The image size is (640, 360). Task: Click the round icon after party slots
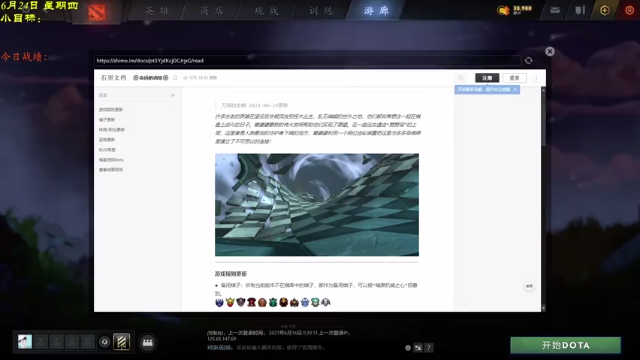104,342
